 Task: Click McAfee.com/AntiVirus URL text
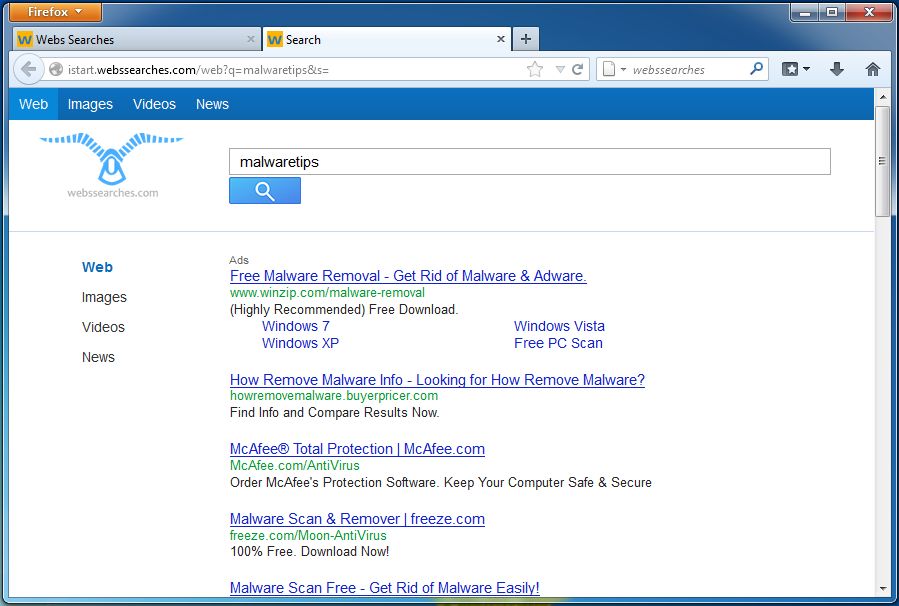295,466
